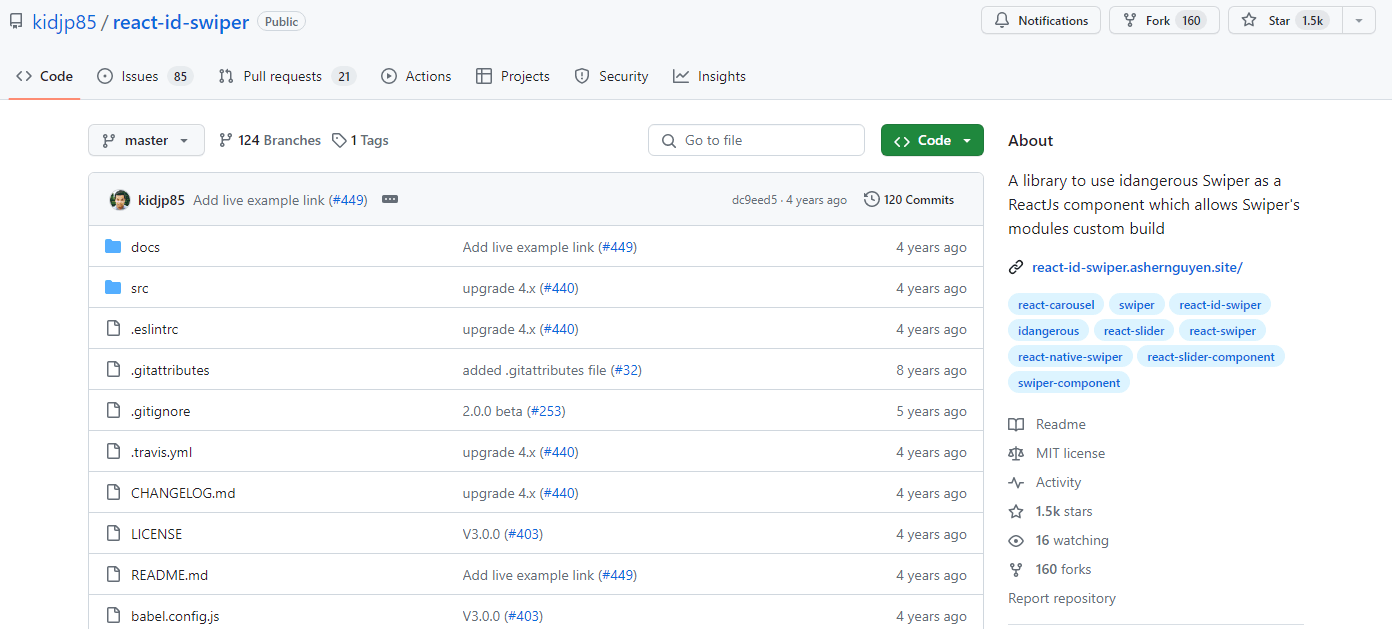Click the MIT license scales icon

click(x=1016, y=453)
